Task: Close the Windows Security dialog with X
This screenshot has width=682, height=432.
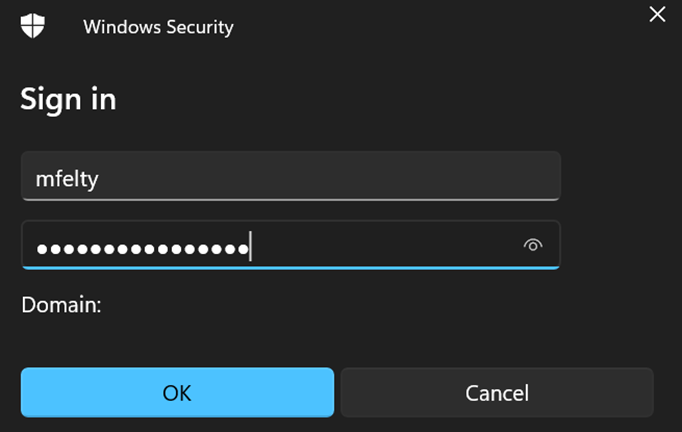Action: point(657,14)
